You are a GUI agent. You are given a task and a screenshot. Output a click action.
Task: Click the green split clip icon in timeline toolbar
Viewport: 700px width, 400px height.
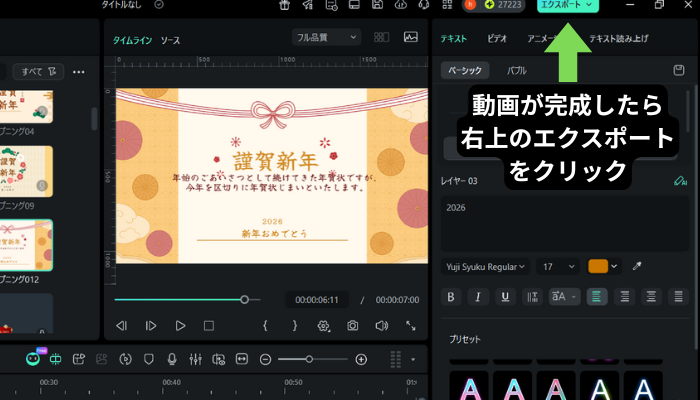(55, 359)
